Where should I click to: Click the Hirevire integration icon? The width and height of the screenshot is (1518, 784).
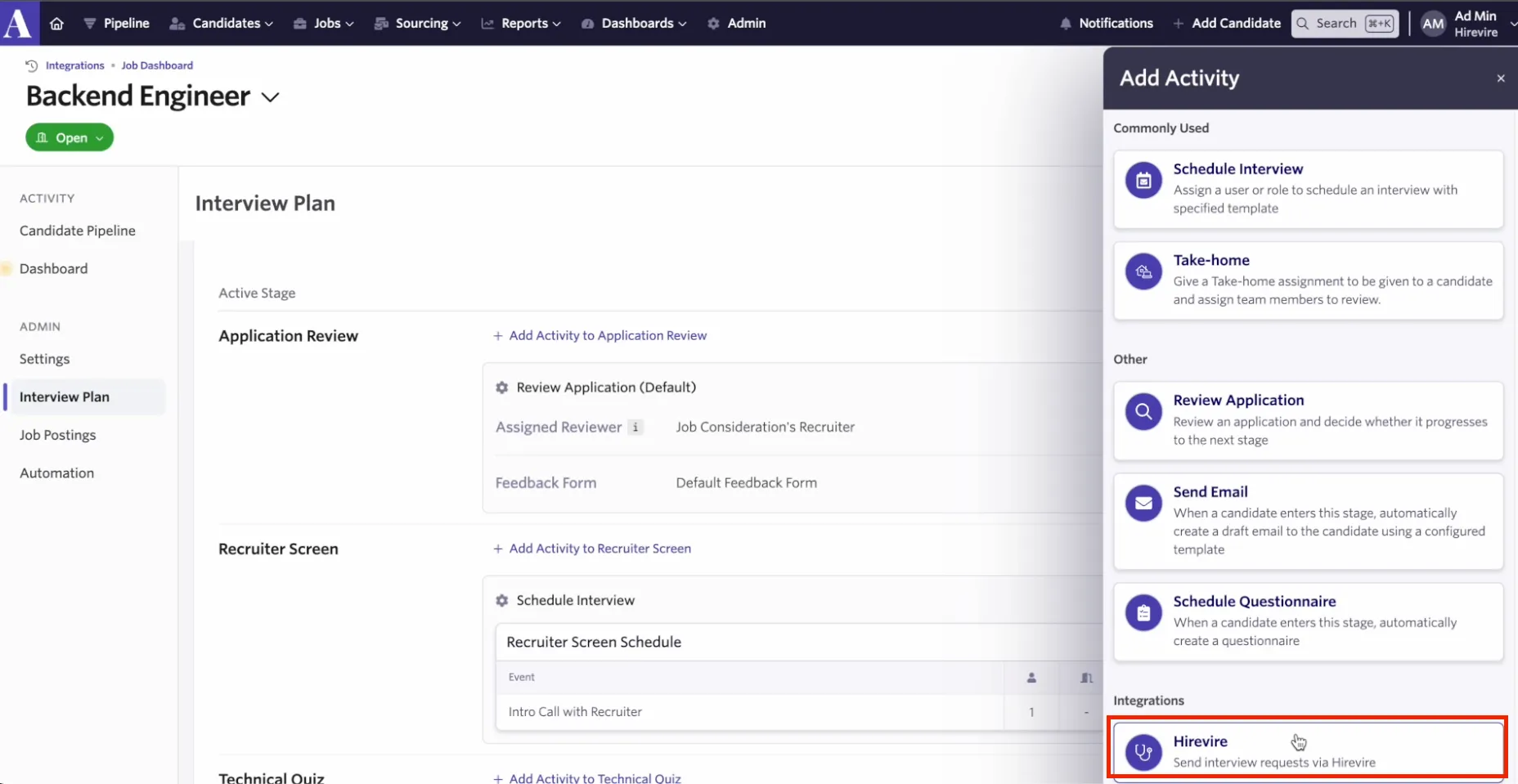coord(1143,752)
